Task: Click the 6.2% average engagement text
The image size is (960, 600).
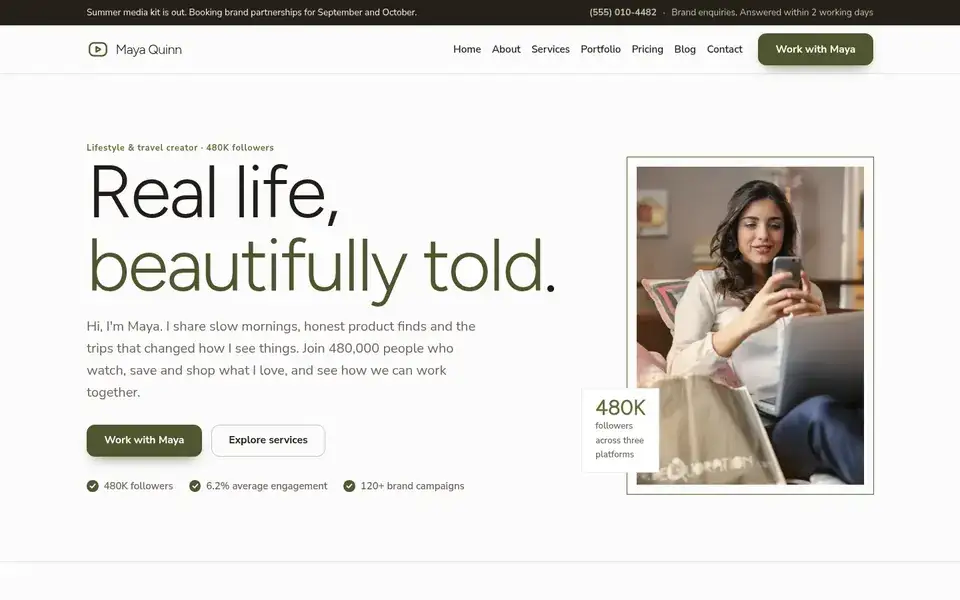Action: click(267, 486)
